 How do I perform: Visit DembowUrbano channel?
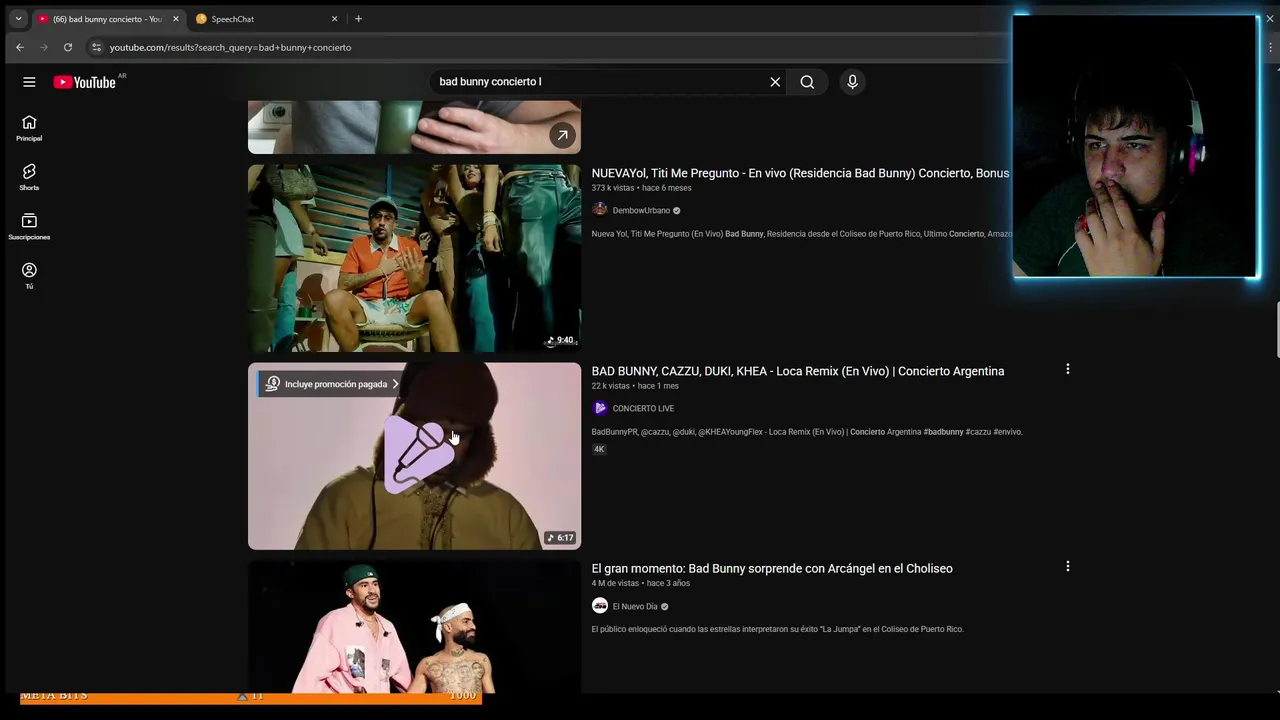click(641, 211)
